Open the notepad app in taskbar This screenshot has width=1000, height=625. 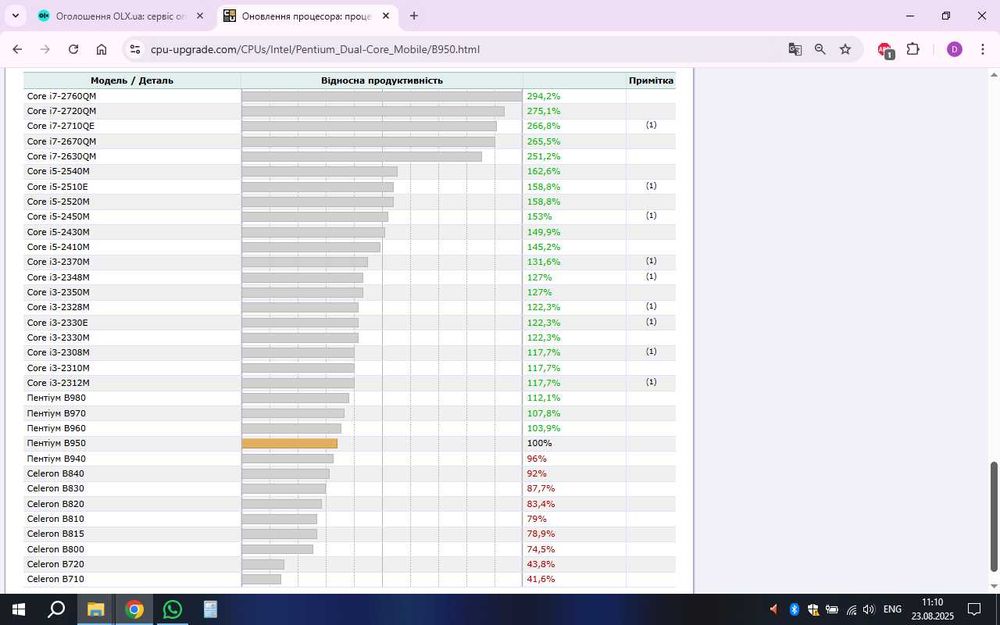(210, 610)
